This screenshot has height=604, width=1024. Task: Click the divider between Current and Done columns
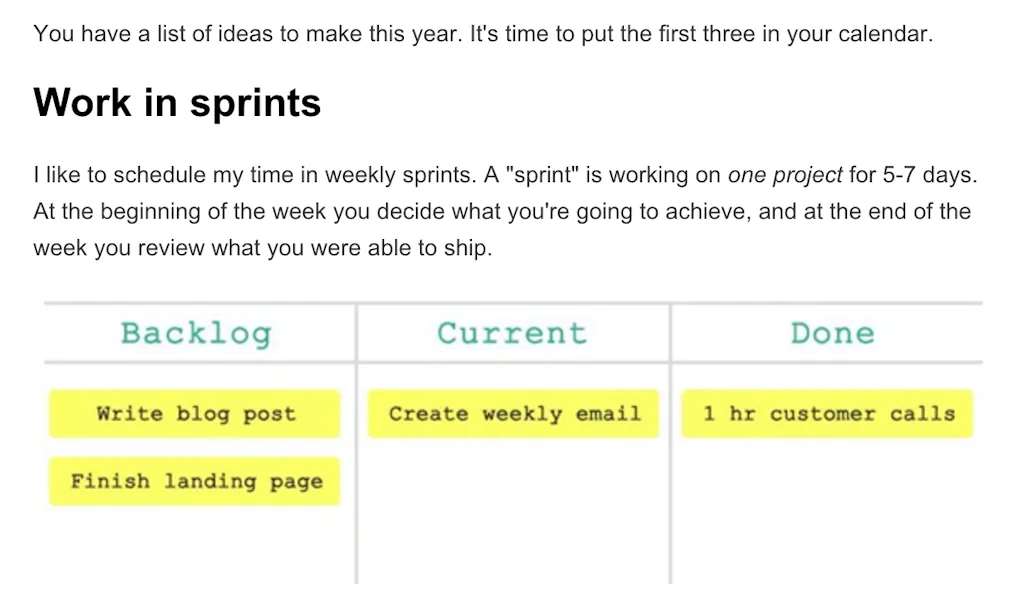coord(671,470)
